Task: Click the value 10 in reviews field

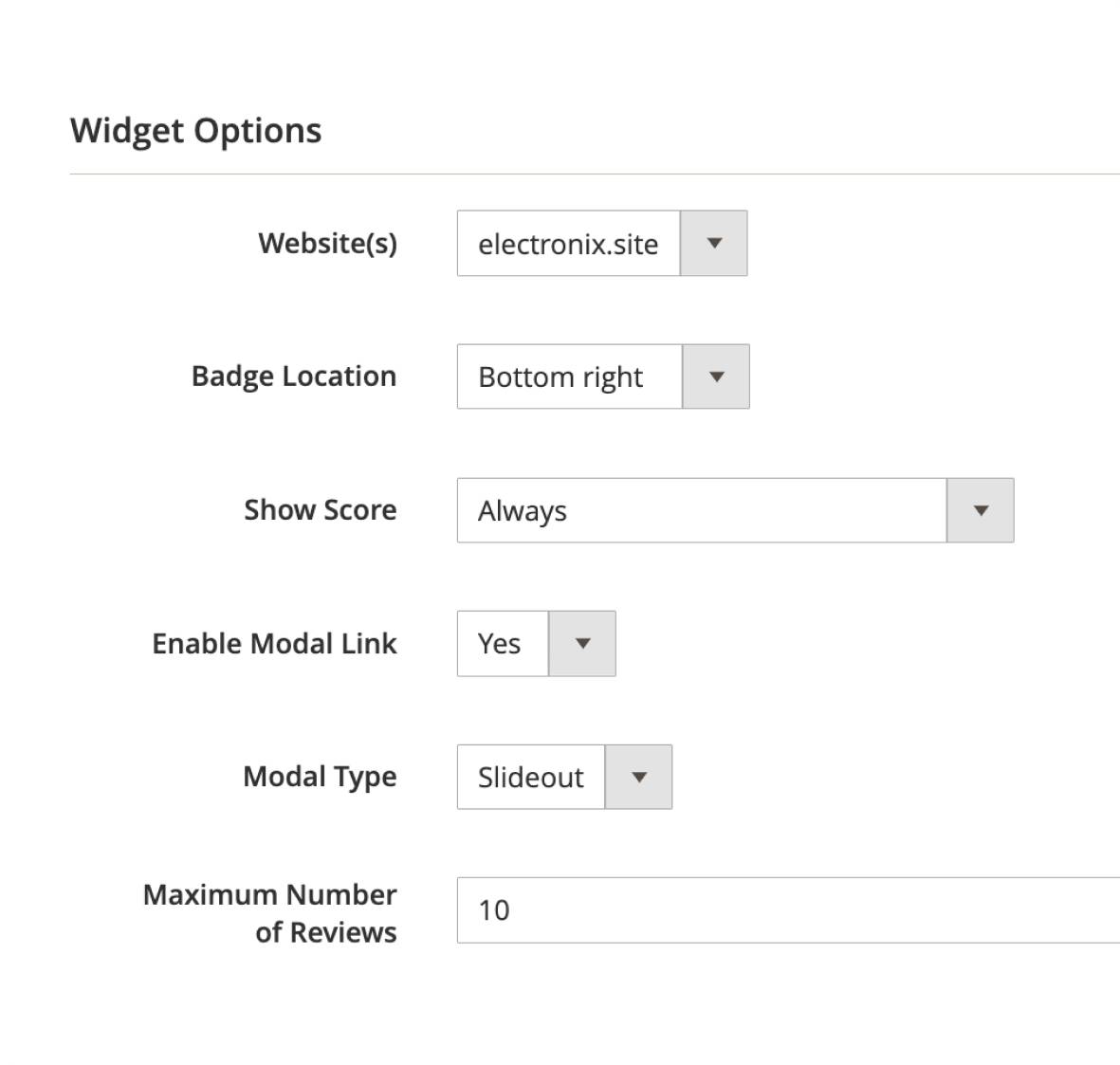Action: pos(494,910)
